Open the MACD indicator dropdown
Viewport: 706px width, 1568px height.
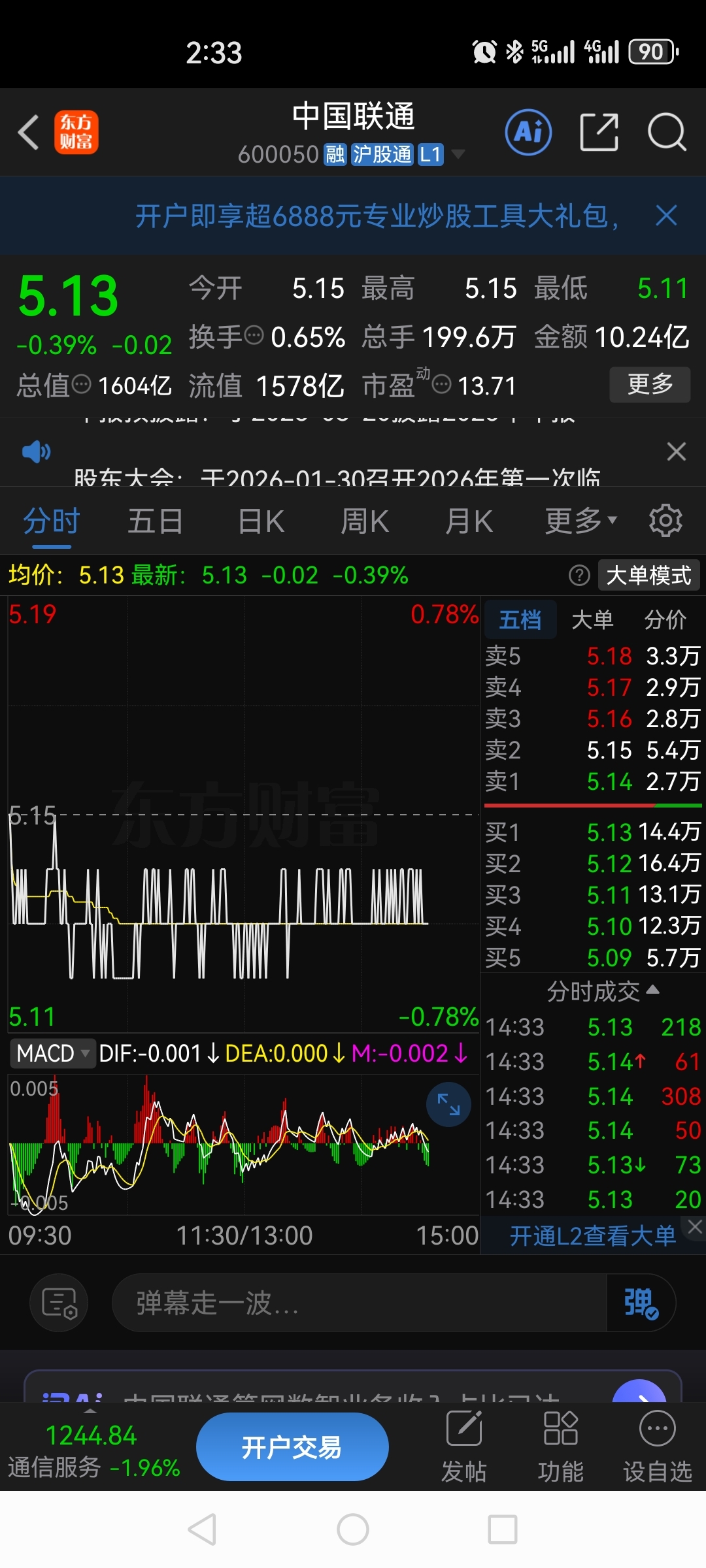[x=54, y=1053]
